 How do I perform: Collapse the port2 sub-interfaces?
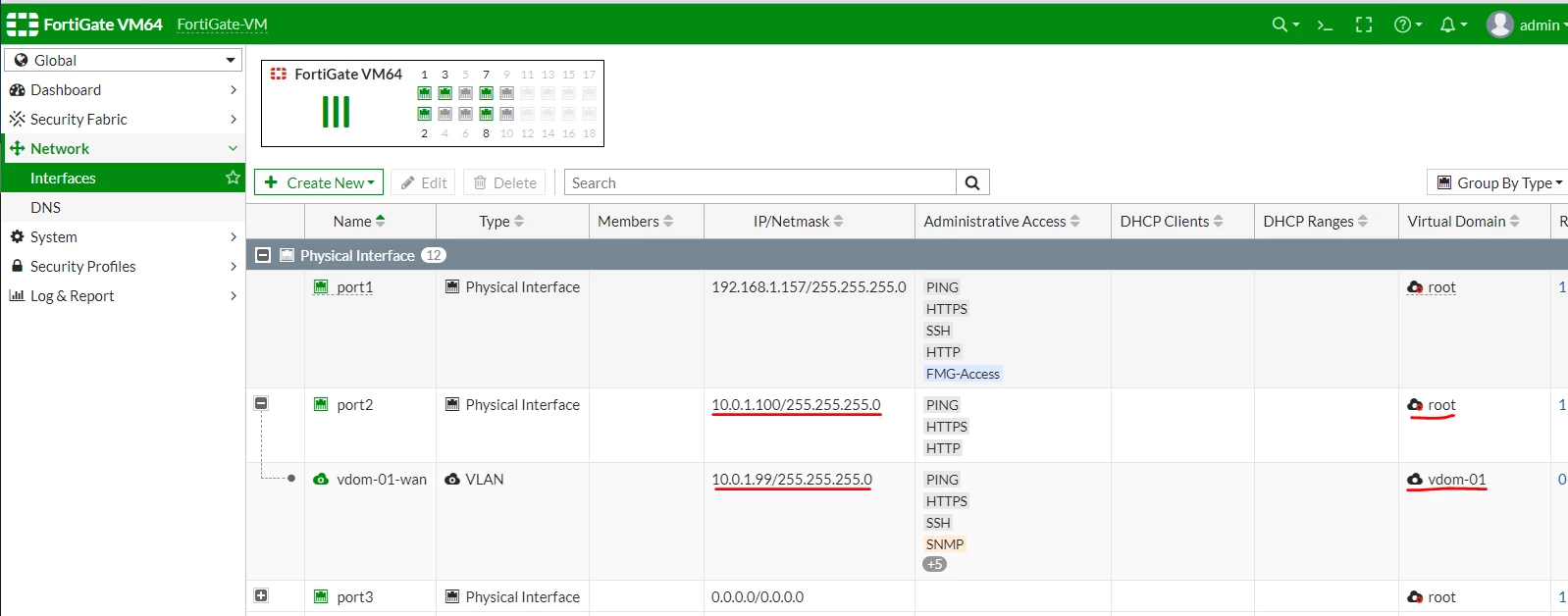click(x=261, y=403)
